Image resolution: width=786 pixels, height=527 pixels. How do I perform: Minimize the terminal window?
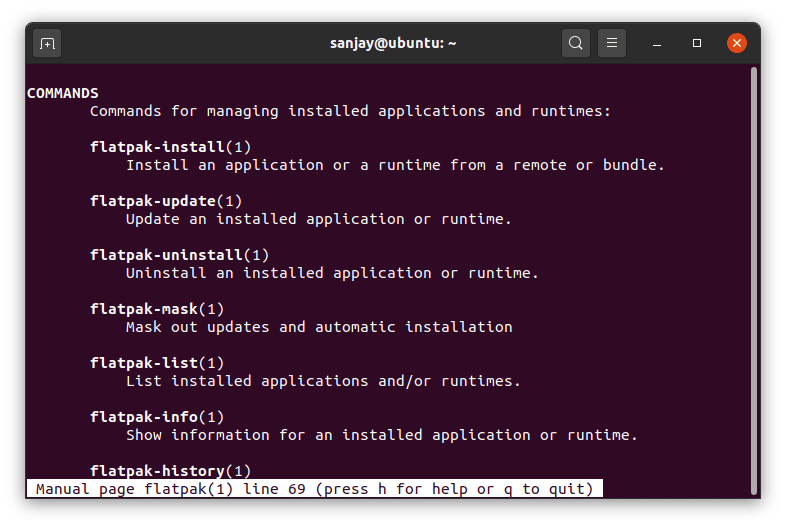click(657, 44)
